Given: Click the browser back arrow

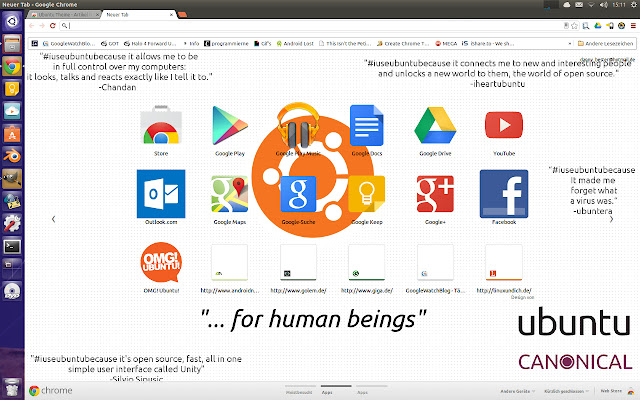Looking at the screenshot, I should click(31, 26).
